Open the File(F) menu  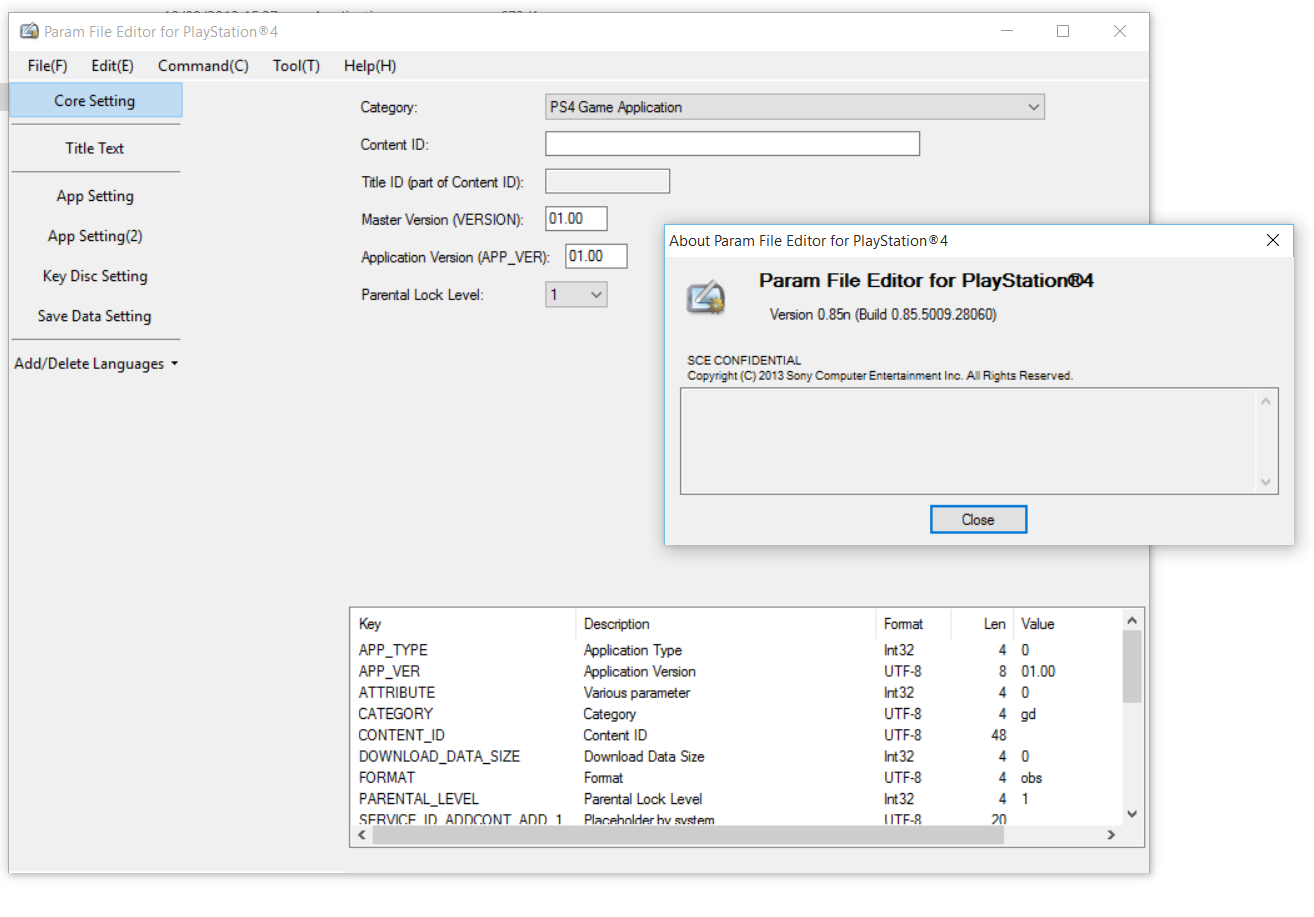[48, 66]
